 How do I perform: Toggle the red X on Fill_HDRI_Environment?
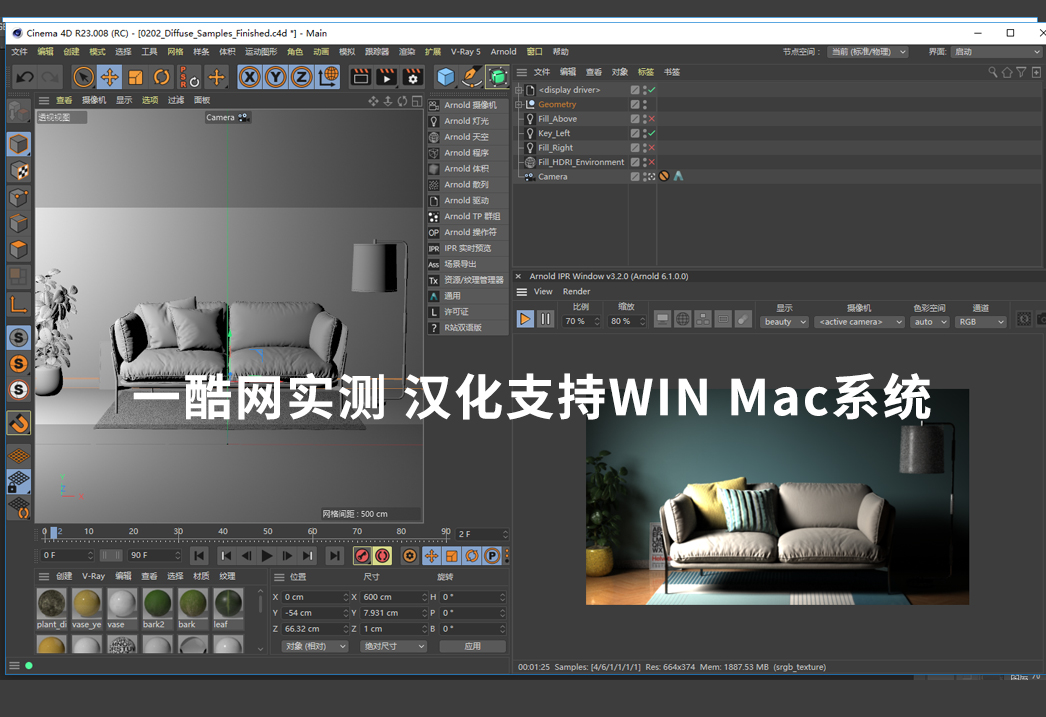[x=652, y=162]
